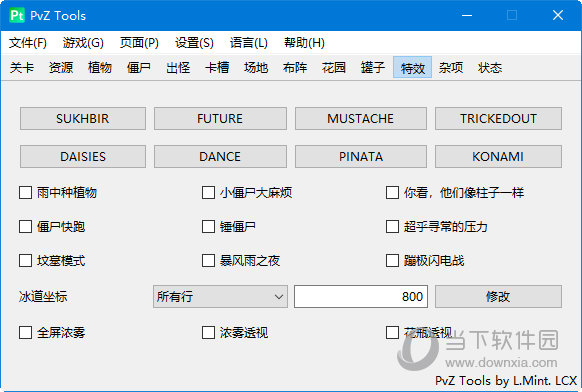Image resolution: width=582 pixels, height=392 pixels.
Task: Switch to the 卡槽 tab
Action: pyautogui.click(x=217, y=68)
